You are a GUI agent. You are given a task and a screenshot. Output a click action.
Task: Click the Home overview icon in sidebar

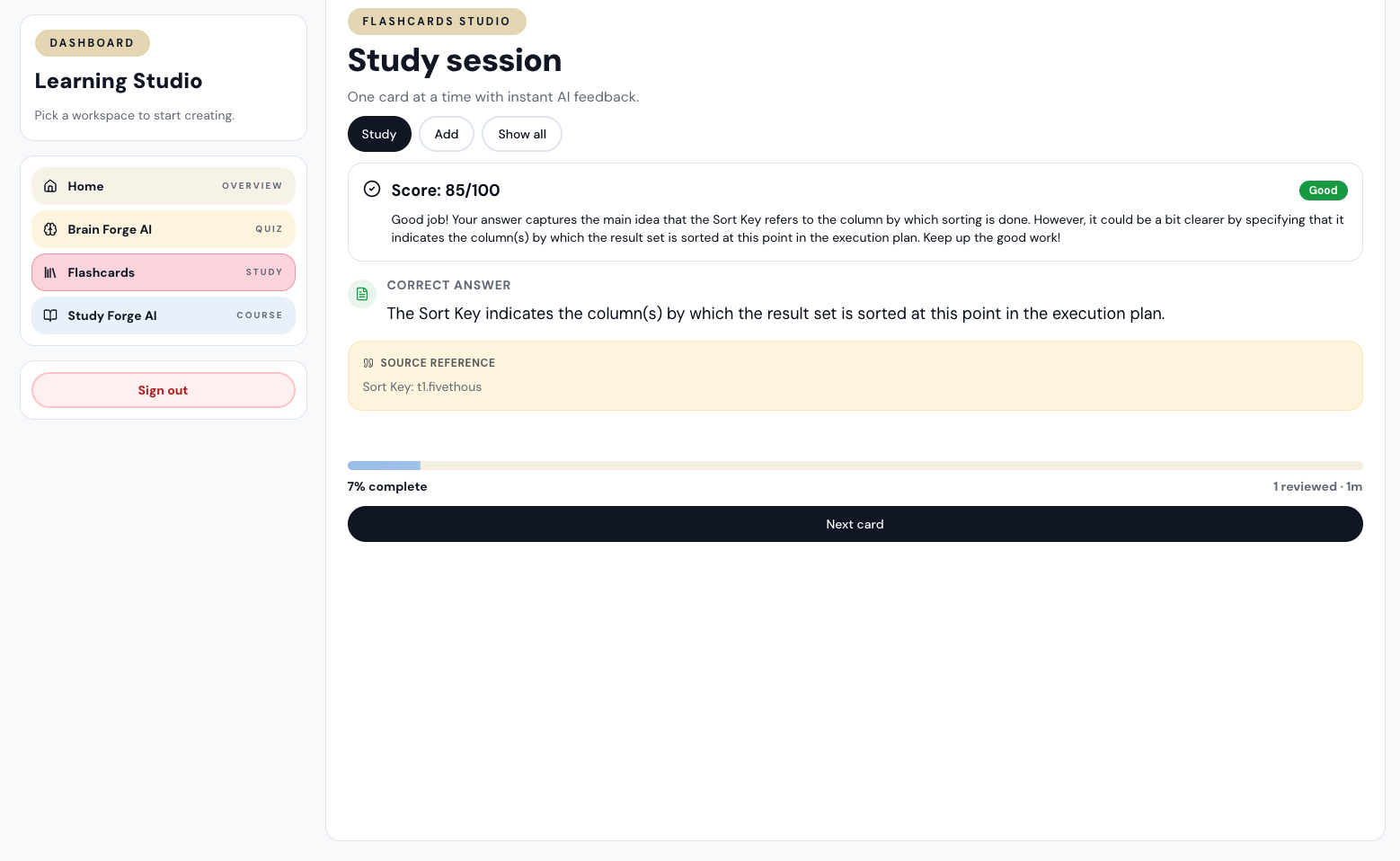point(51,186)
